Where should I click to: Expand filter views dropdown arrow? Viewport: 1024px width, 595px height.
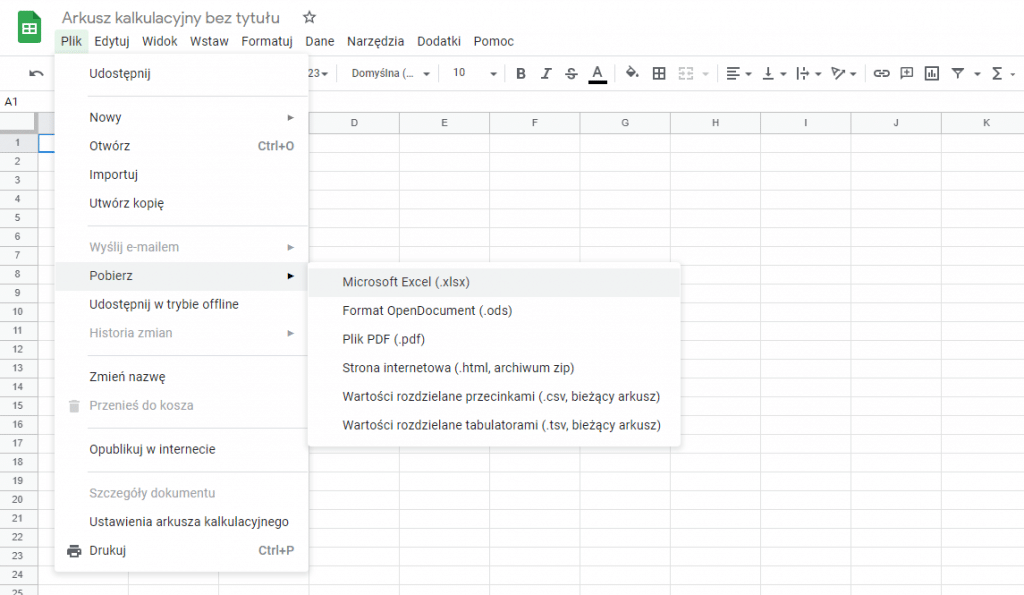pos(977,74)
